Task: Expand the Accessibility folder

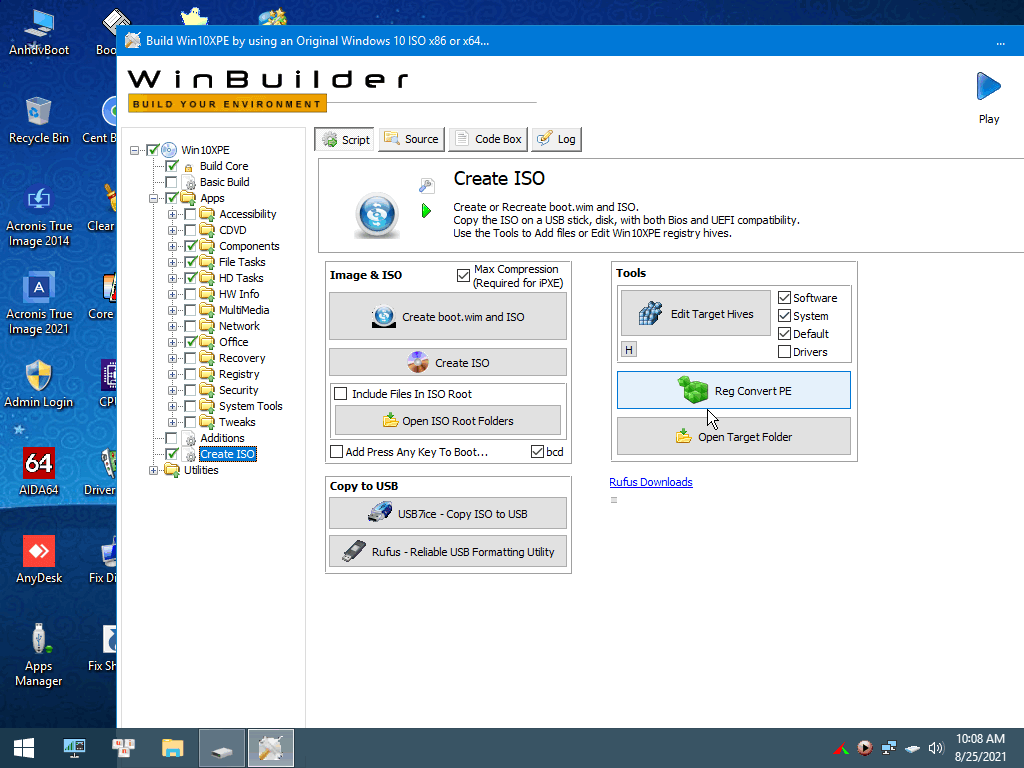Action: click(x=172, y=214)
